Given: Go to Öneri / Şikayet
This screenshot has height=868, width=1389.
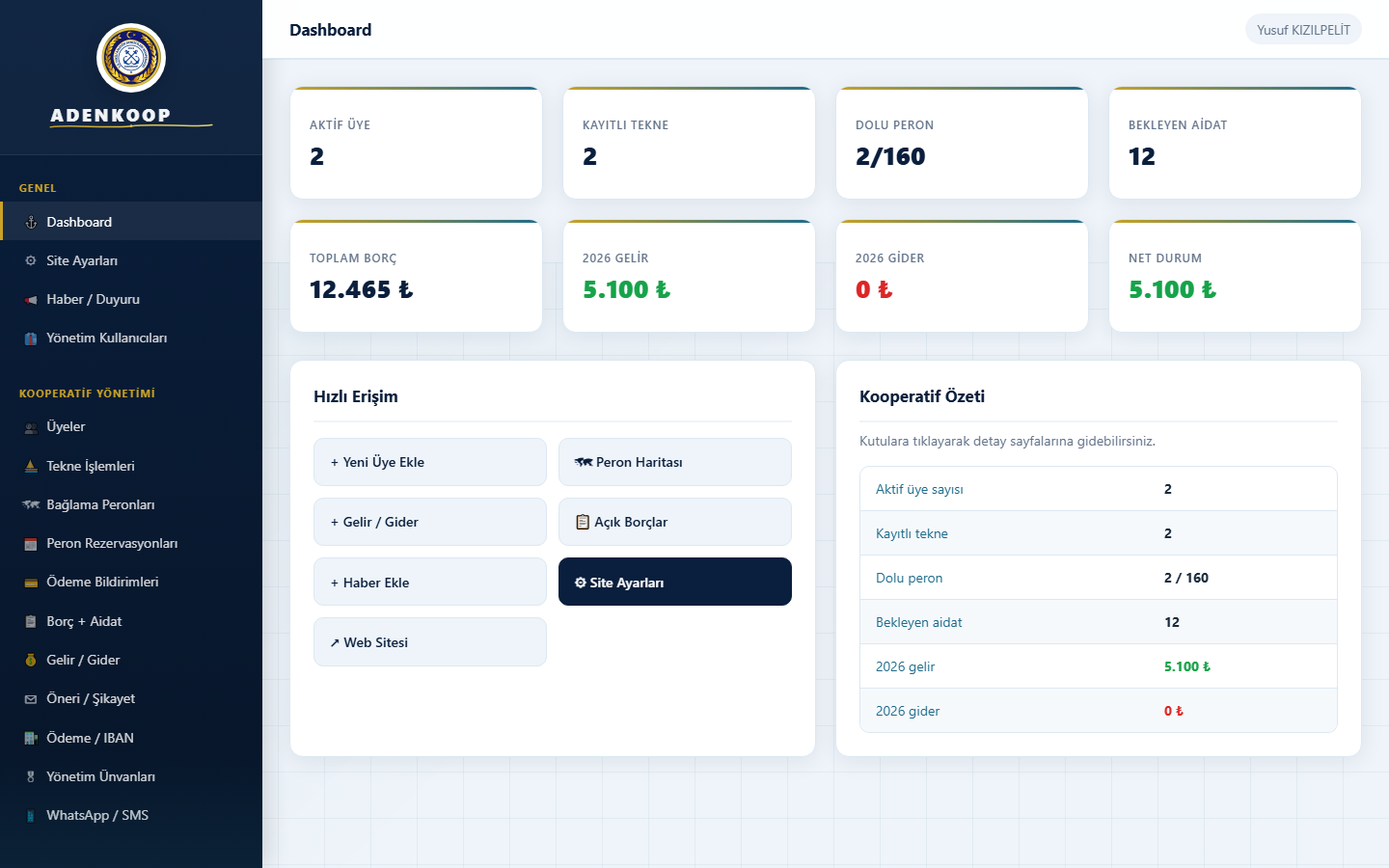Looking at the screenshot, I should [x=131, y=698].
